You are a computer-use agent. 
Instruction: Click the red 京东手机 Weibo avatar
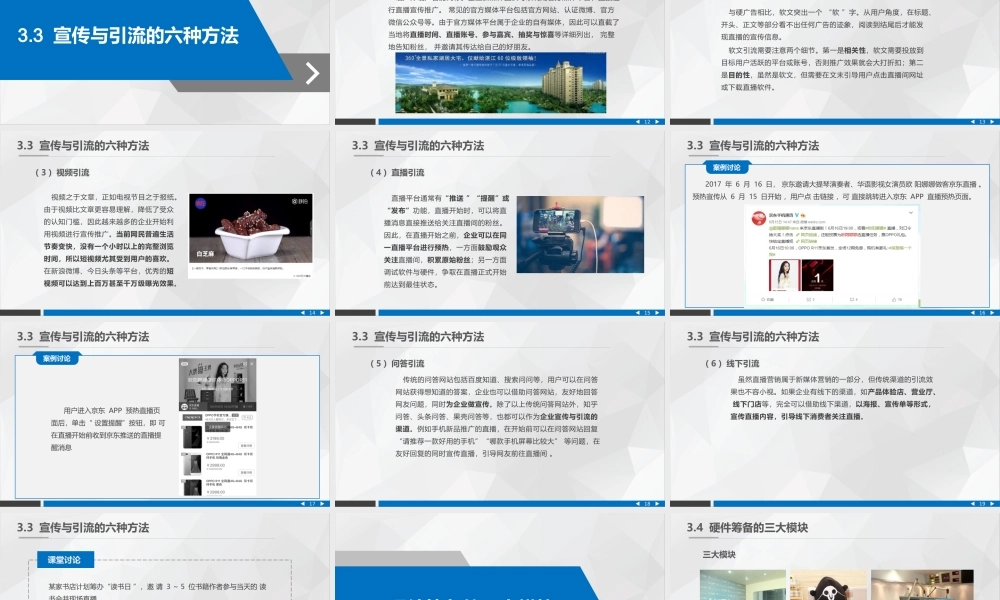(758, 216)
